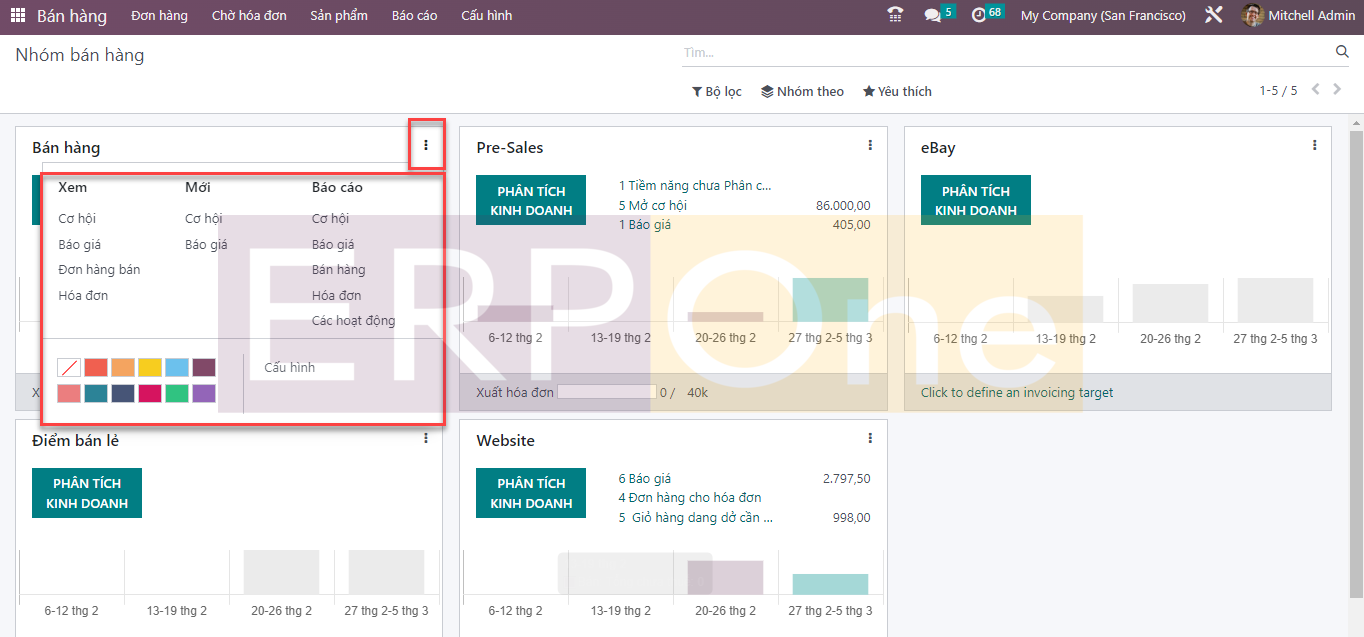The image size is (1364, 637).
Task: Open the three-dot menu on Website card
Action: tap(870, 438)
